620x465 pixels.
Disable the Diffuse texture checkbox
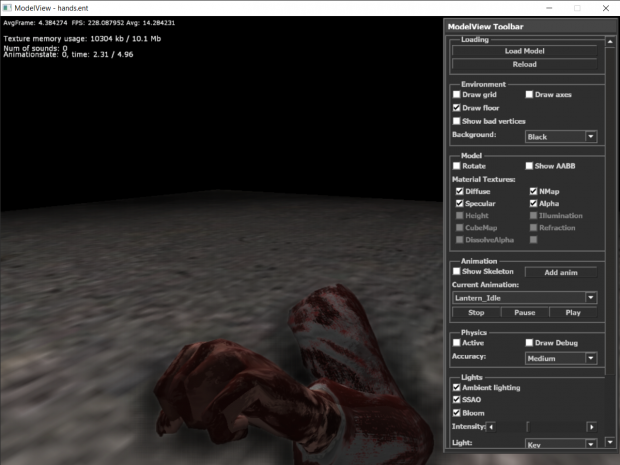click(459, 191)
